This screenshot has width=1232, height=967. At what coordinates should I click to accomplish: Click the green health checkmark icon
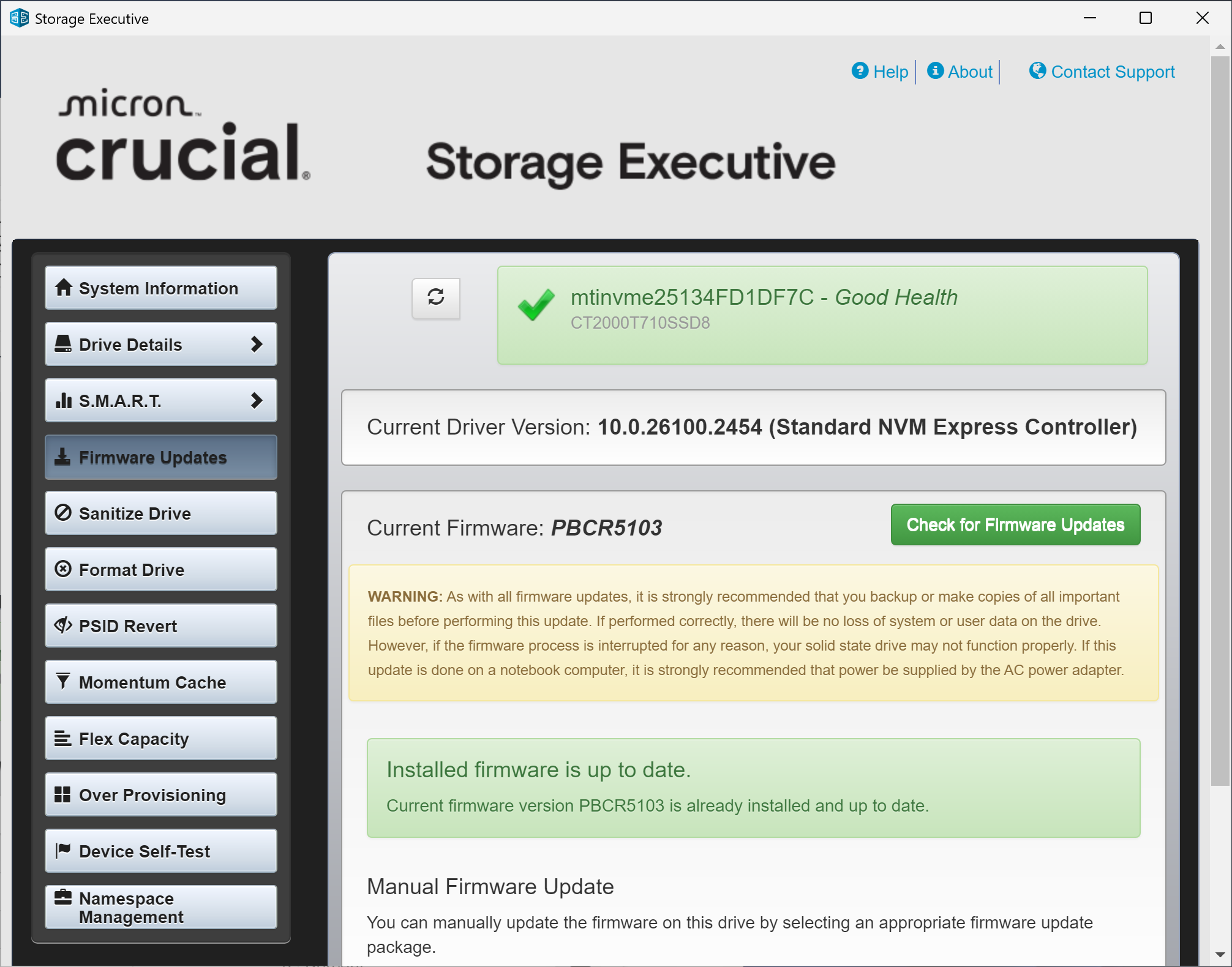pos(536,304)
